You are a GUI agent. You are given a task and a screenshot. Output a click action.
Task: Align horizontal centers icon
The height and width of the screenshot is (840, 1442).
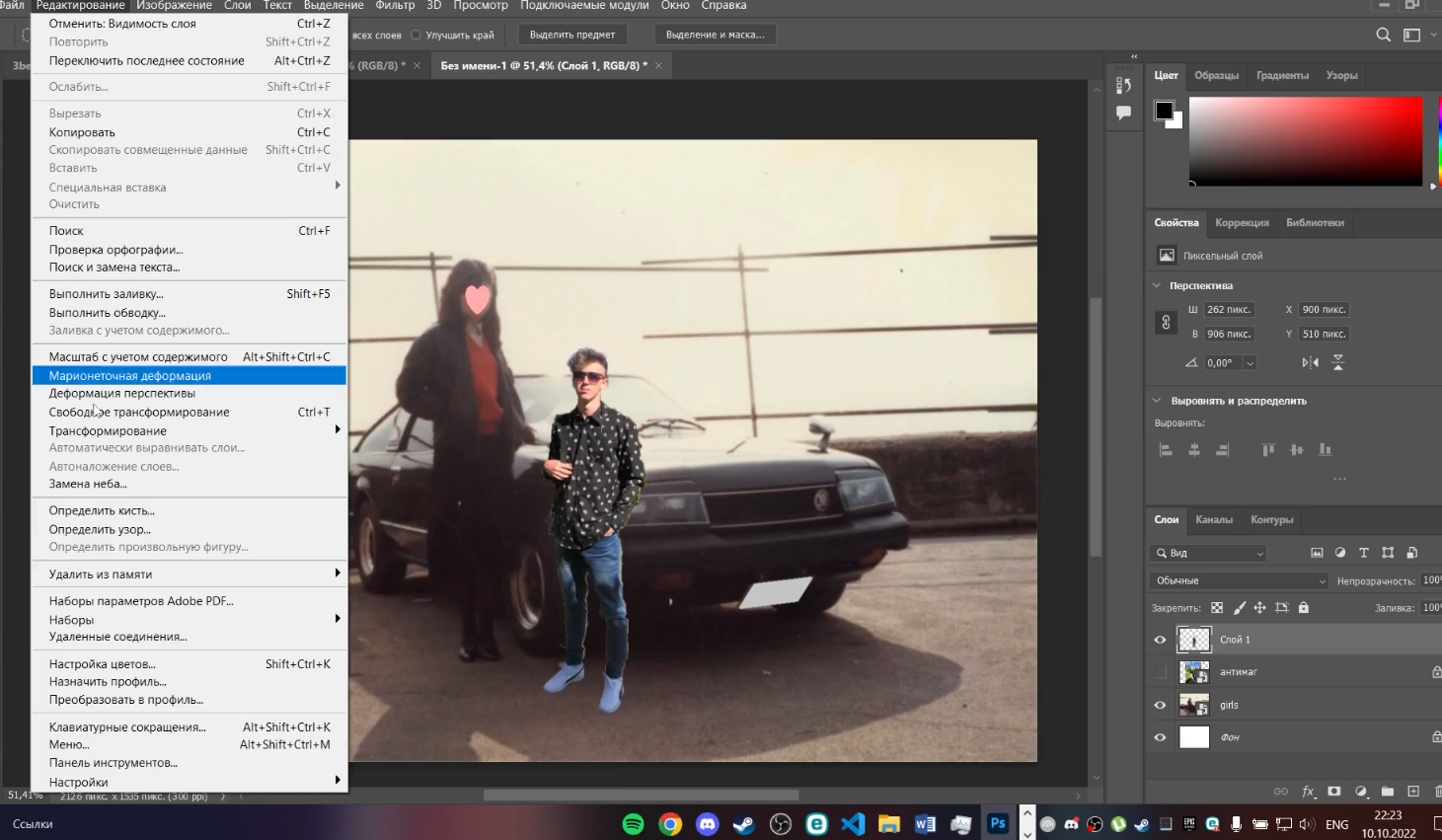point(1194,450)
